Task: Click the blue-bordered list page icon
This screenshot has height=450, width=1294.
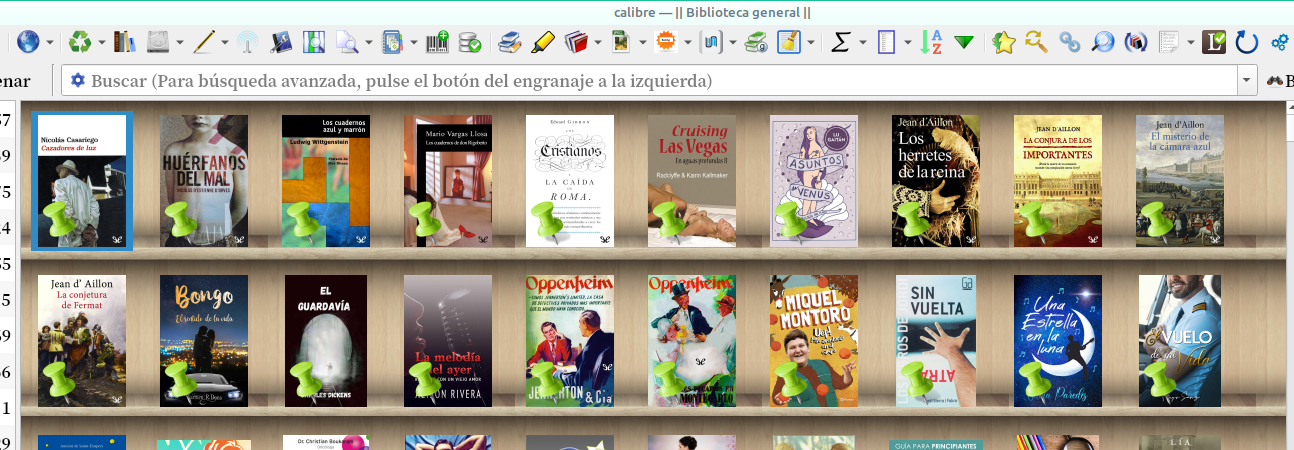Action: [x=886, y=42]
